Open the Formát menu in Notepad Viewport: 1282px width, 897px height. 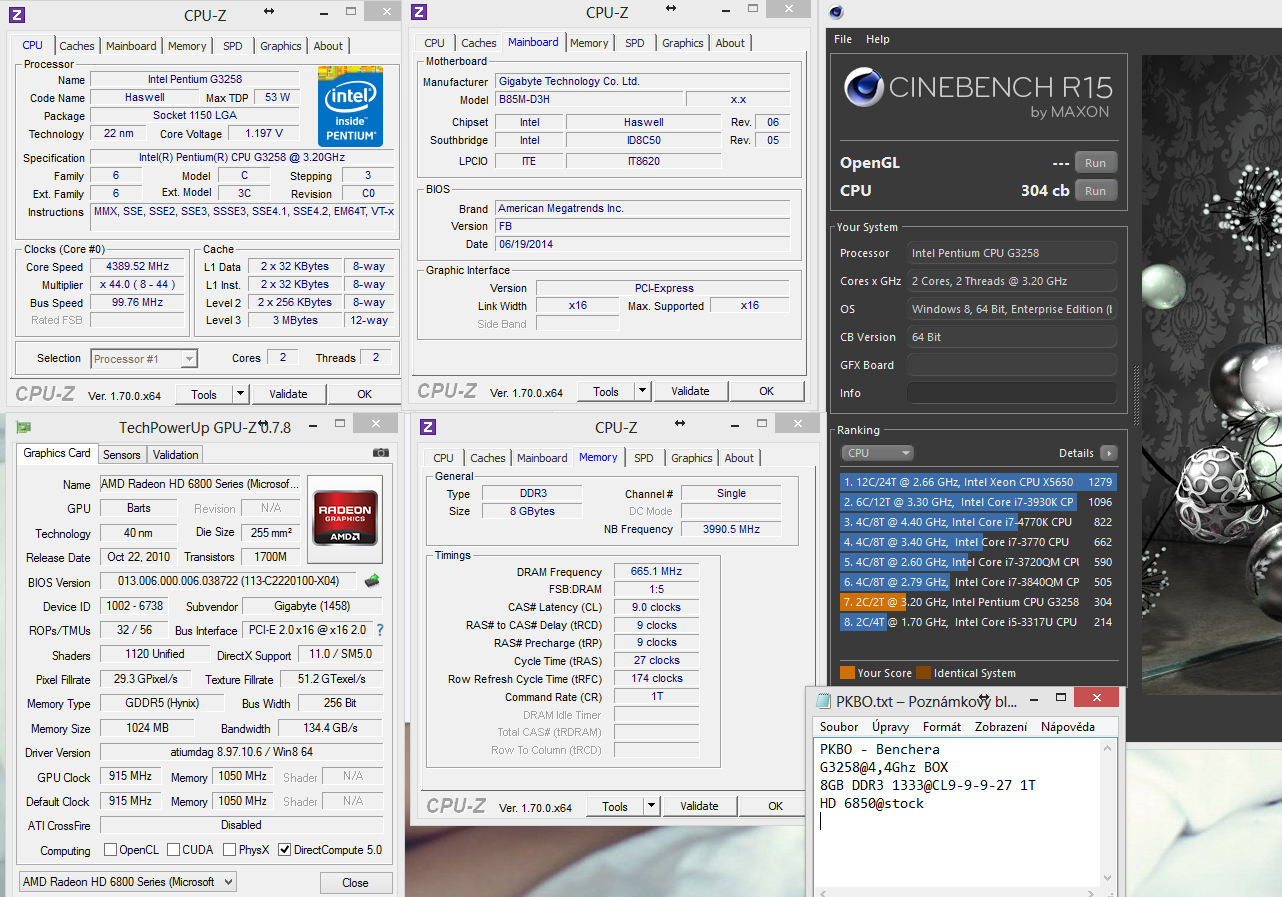click(x=942, y=727)
